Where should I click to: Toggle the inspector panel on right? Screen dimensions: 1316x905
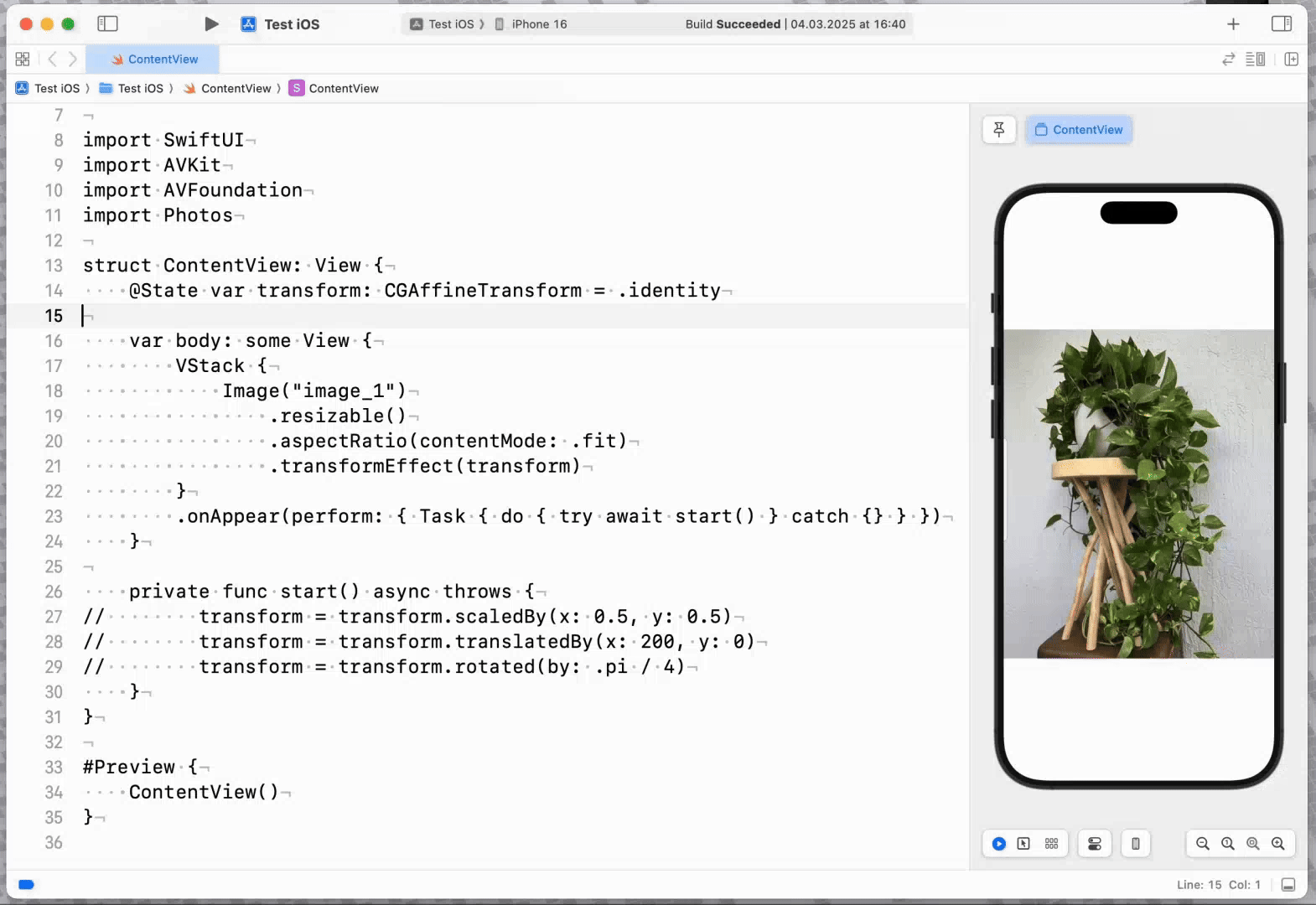click(1282, 24)
